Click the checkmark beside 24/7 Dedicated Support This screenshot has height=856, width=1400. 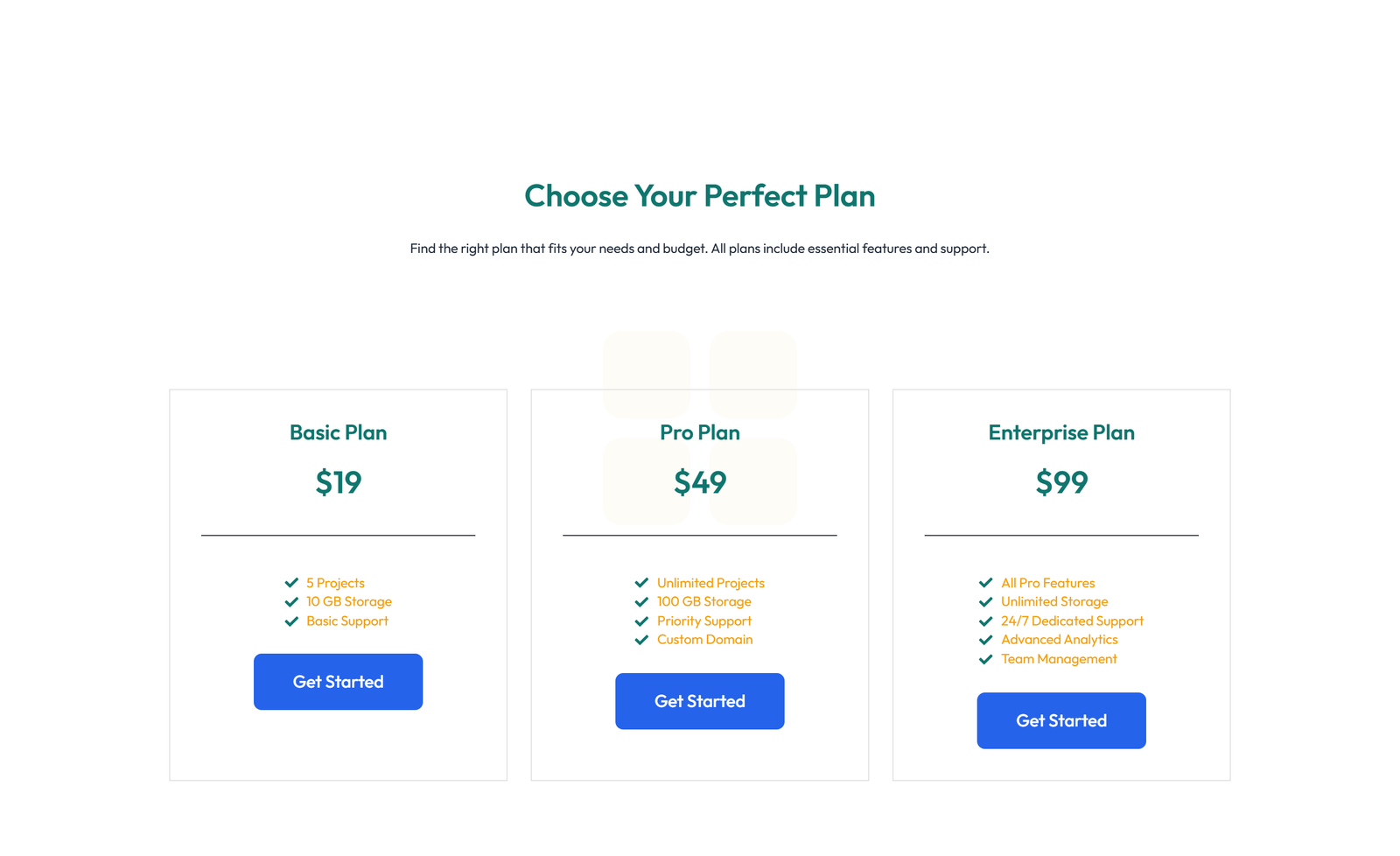point(985,621)
